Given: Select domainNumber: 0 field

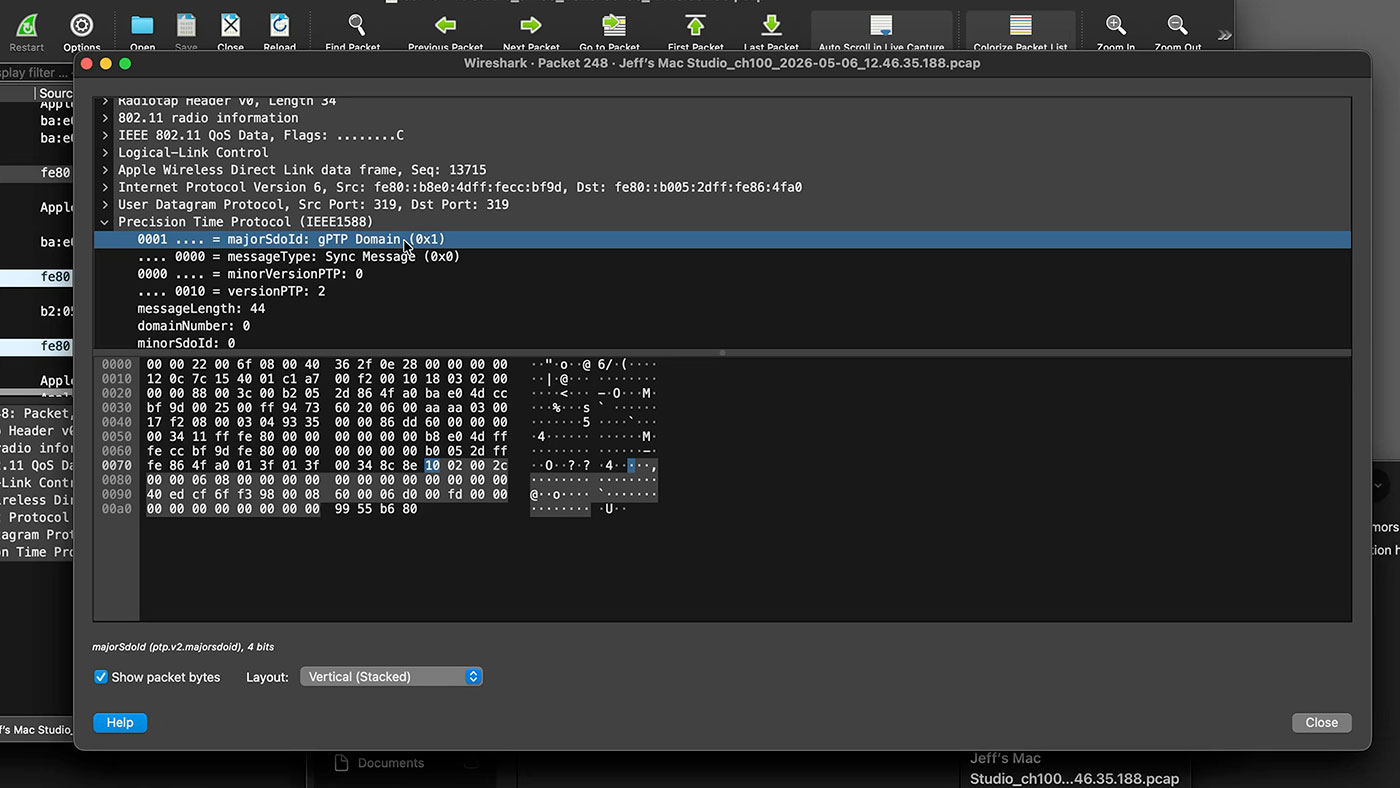Looking at the screenshot, I should pyautogui.click(x=722, y=326).
